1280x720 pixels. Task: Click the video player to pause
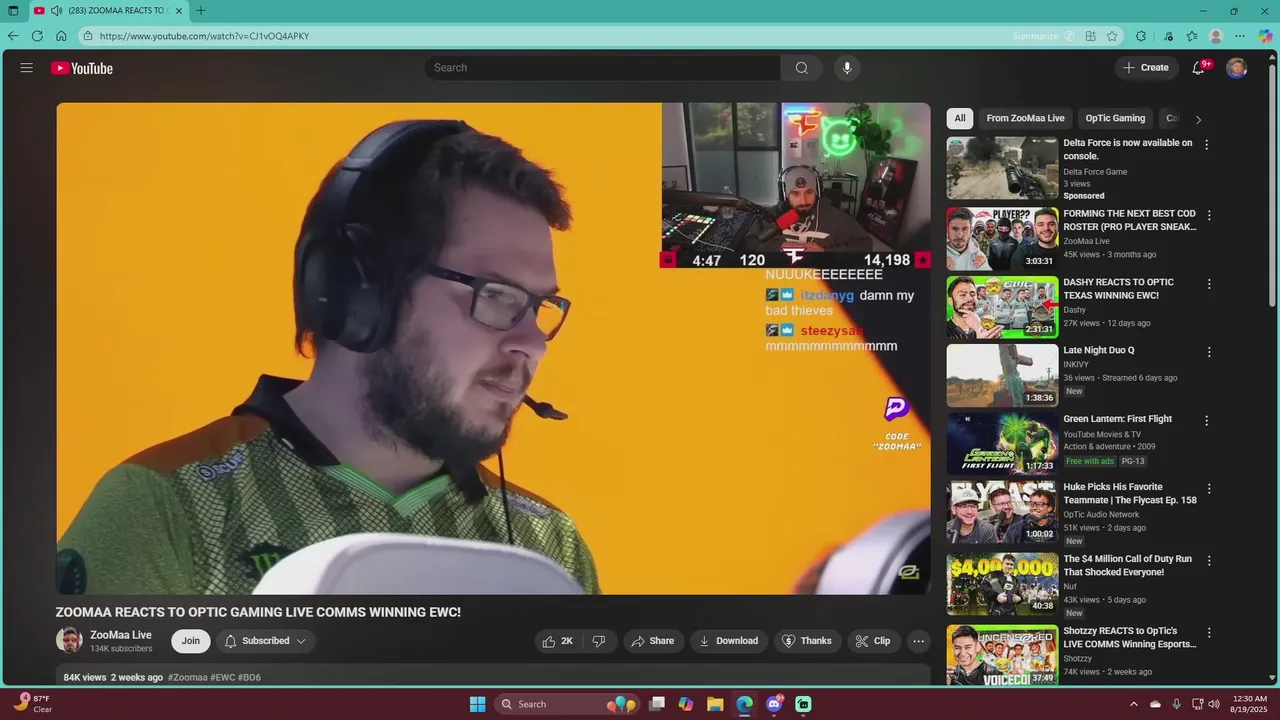(x=493, y=349)
